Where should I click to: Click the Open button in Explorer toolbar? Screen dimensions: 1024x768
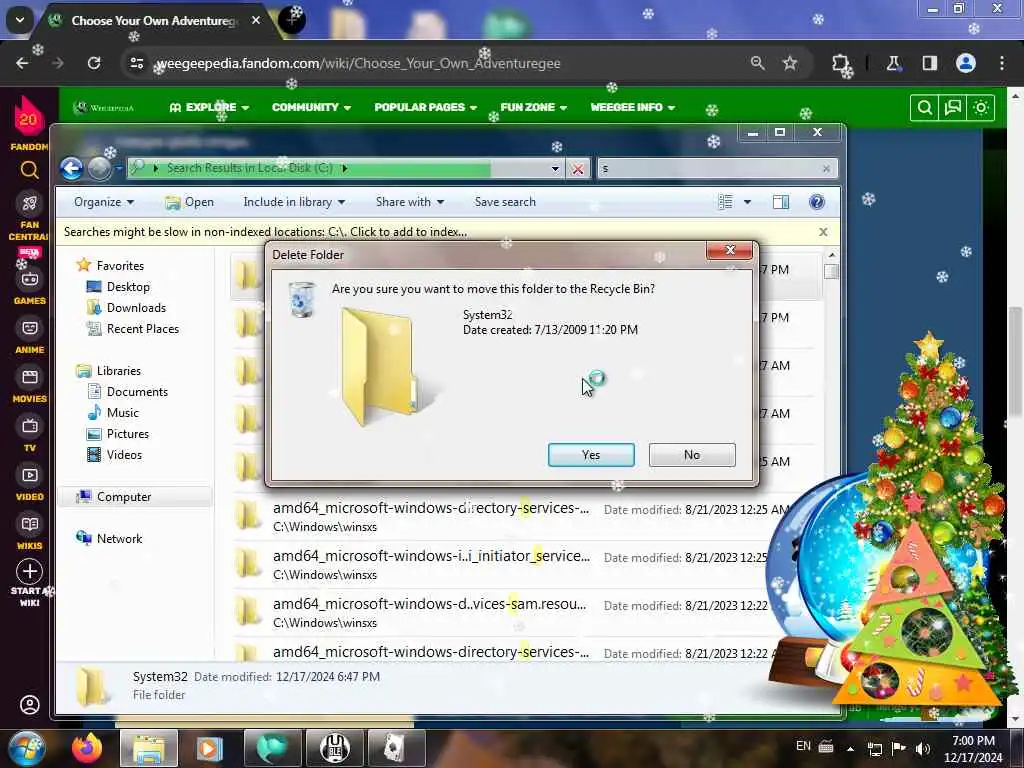(189, 202)
